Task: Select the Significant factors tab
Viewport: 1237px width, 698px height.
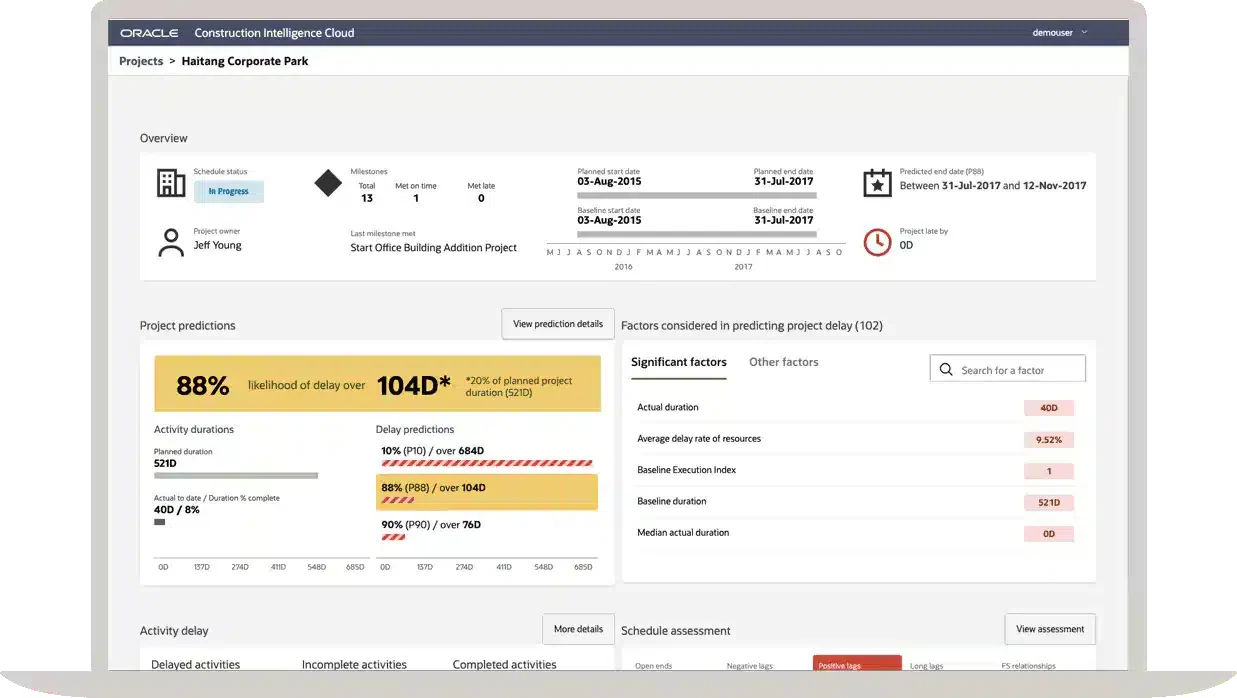Action: tap(679, 362)
